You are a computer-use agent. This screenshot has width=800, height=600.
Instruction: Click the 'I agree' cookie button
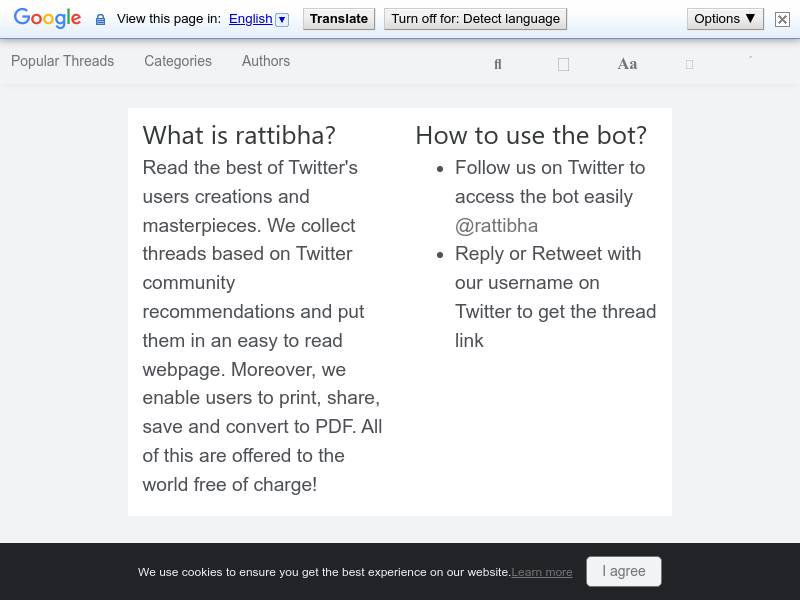click(x=623, y=571)
